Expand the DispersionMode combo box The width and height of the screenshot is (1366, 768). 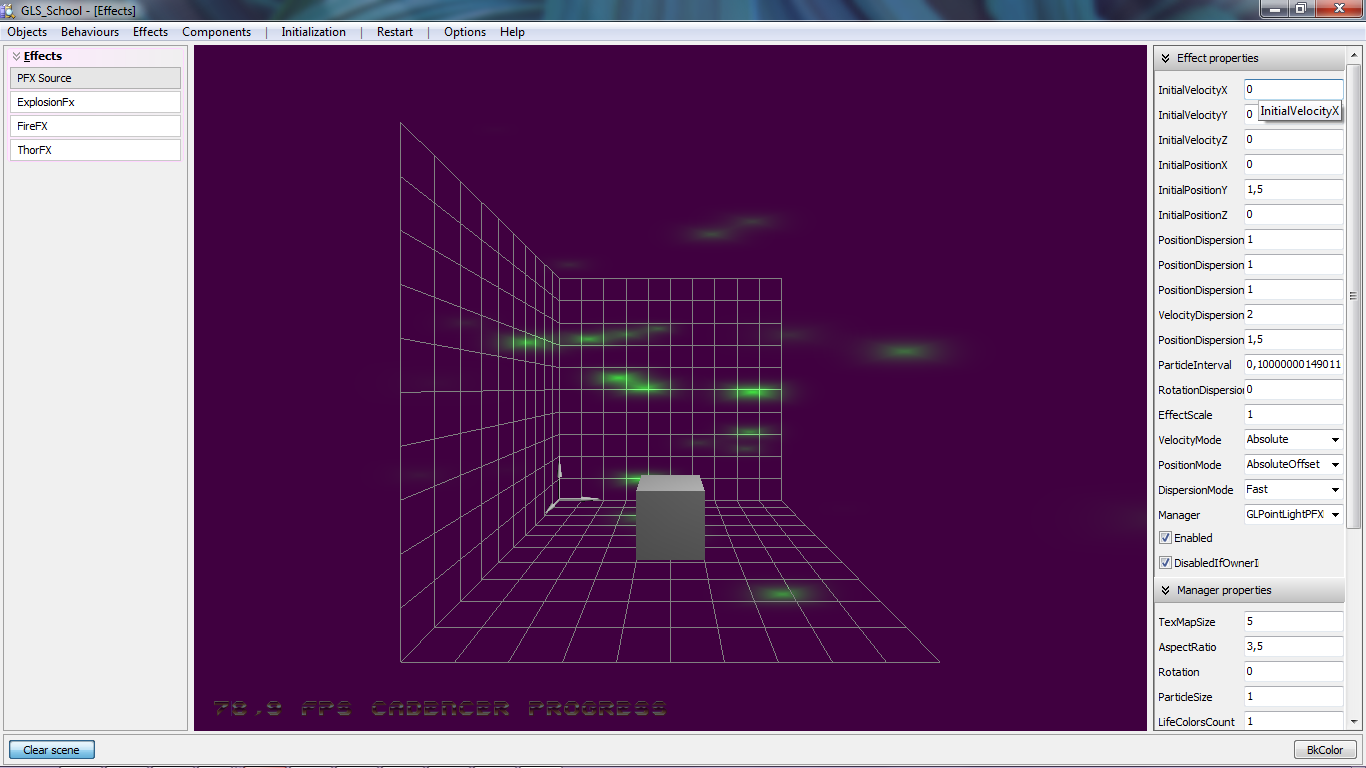pos(1335,490)
